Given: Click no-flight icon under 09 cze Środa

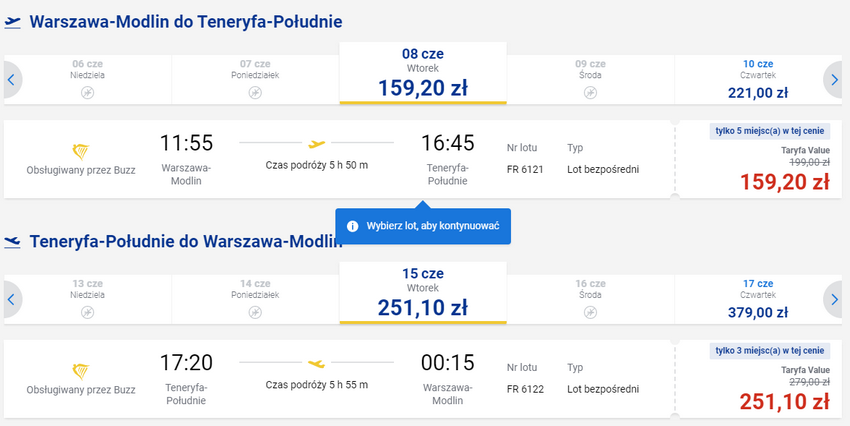Looking at the screenshot, I should click(x=590, y=93).
